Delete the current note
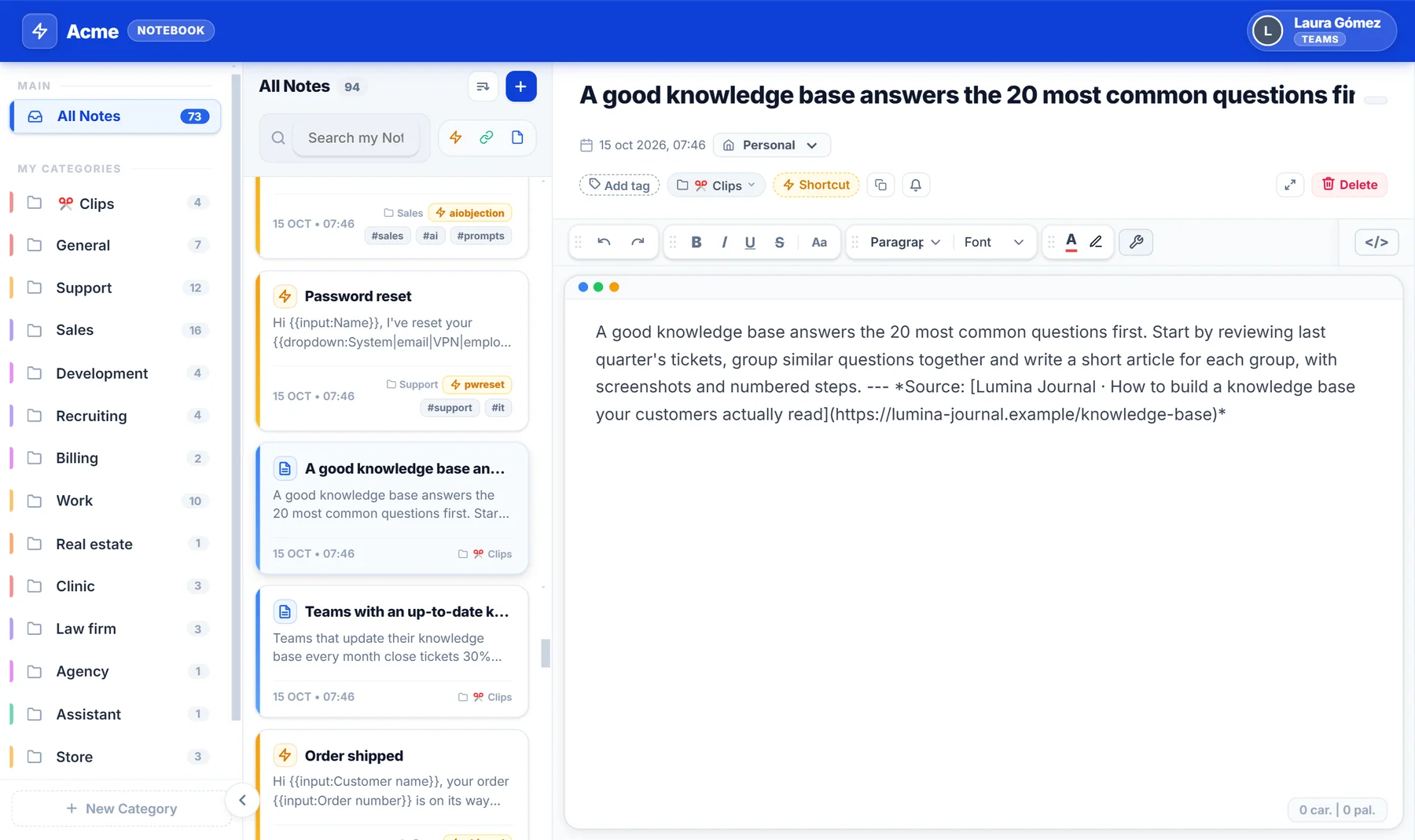 [1349, 185]
